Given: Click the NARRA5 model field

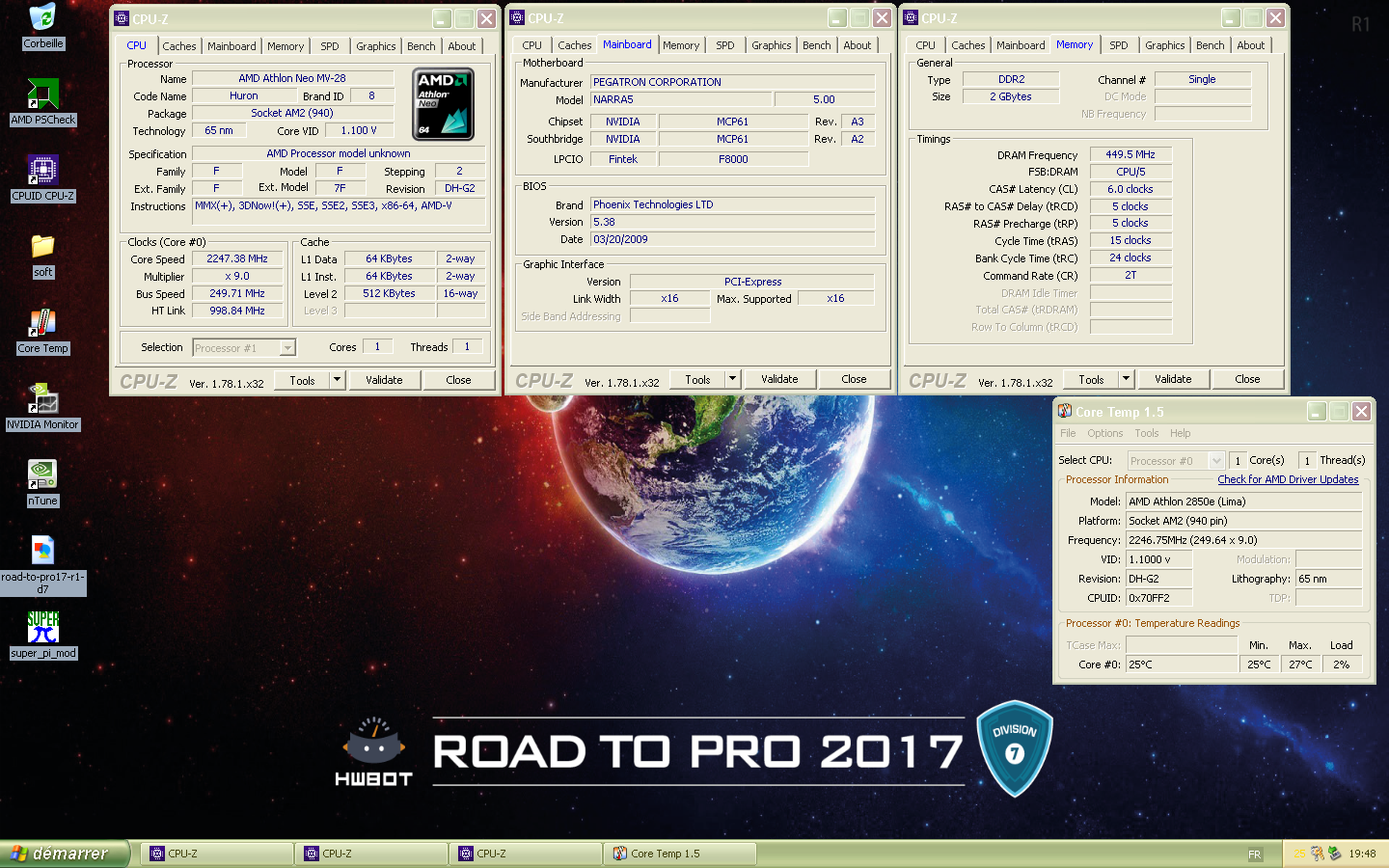Looking at the screenshot, I should point(681,99).
